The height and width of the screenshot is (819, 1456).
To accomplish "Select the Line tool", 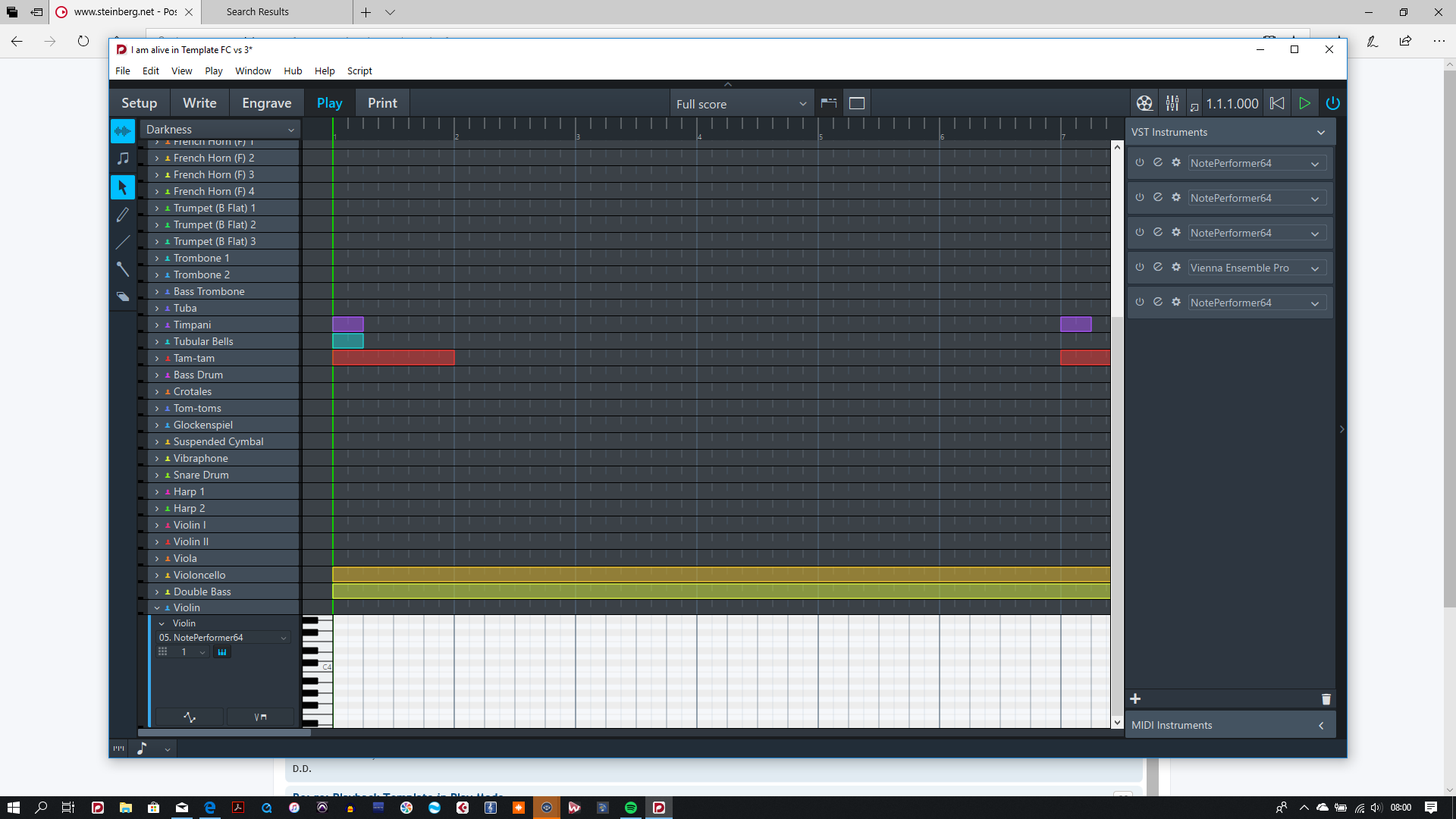I will coord(122,243).
